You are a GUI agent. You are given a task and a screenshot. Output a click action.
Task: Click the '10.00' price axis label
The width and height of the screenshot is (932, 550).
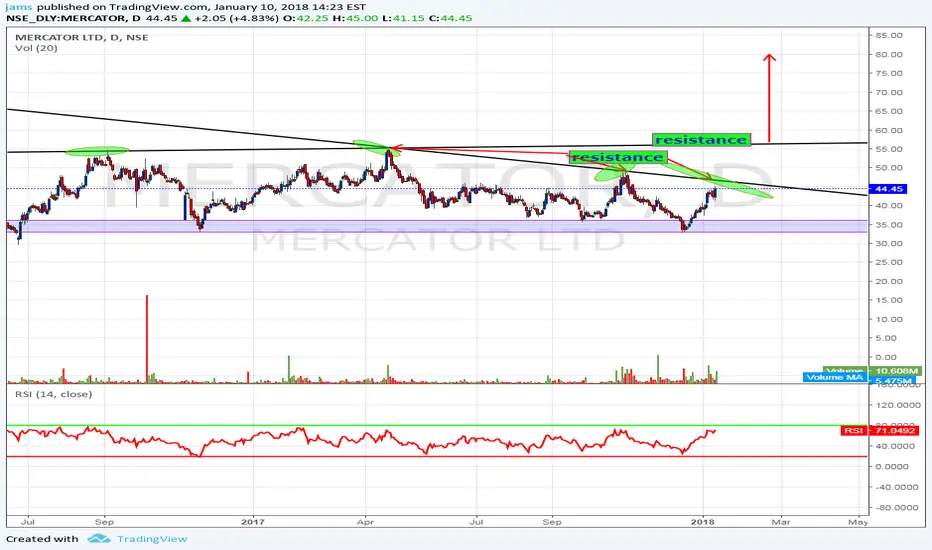pos(889,319)
